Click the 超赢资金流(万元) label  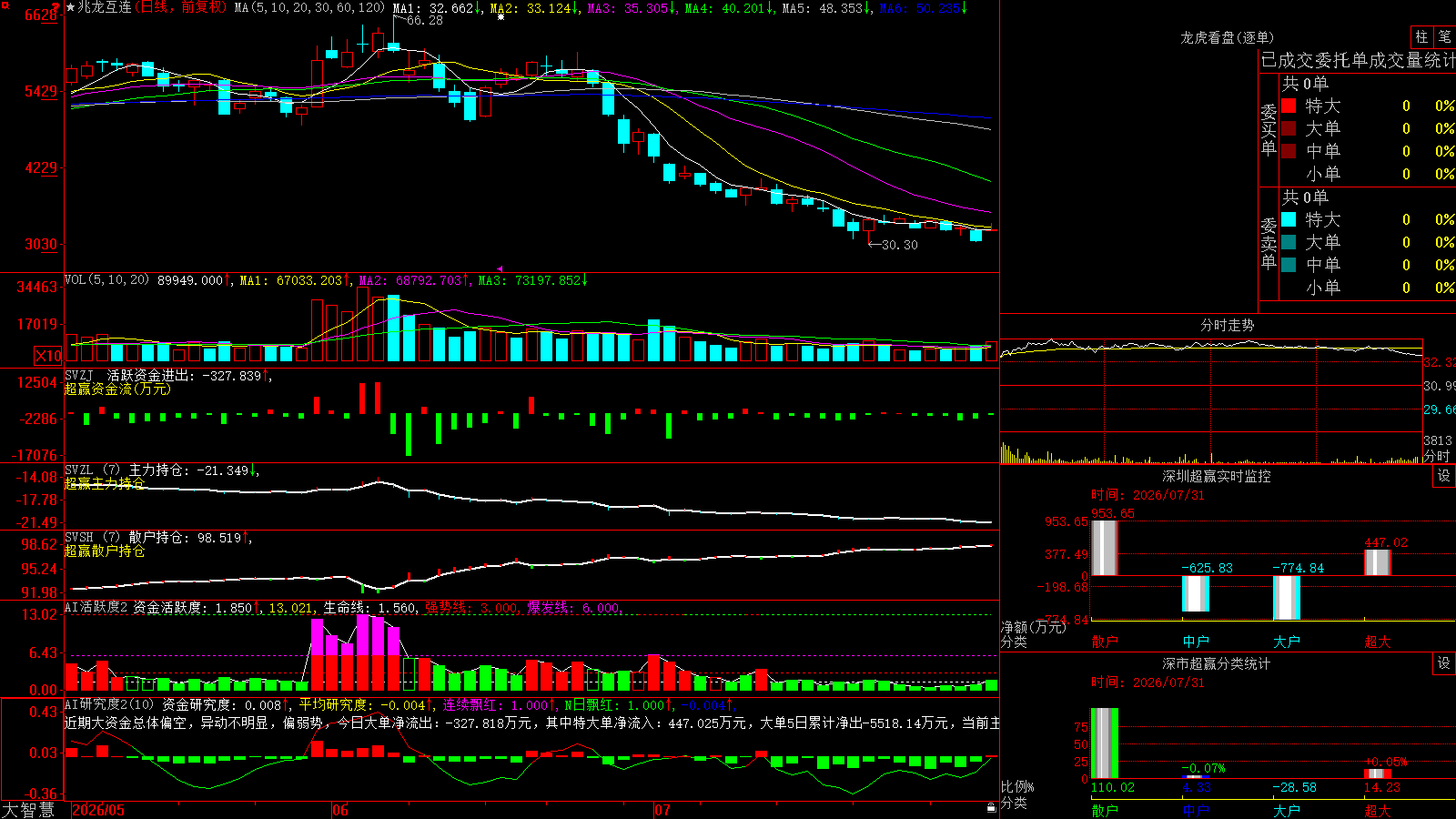[x=117, y=389]
